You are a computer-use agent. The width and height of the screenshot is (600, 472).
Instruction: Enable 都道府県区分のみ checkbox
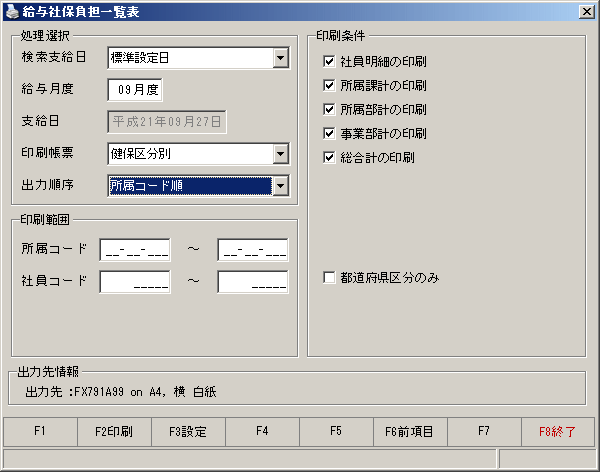coord(329,278)
